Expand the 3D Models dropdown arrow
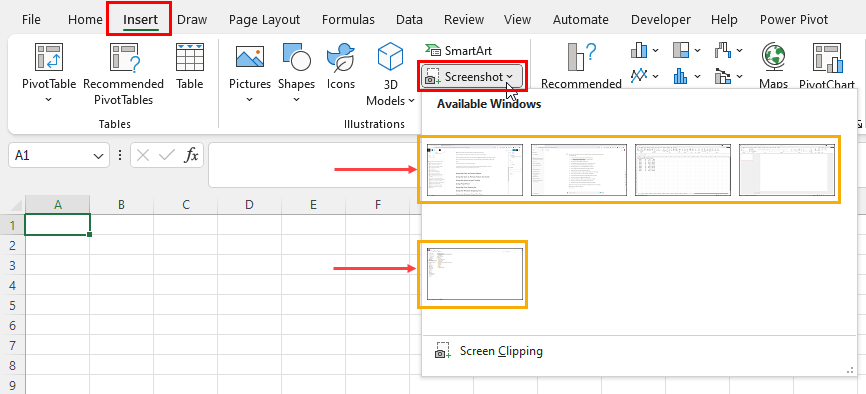This screenshot has width=866, height=394. (x=411, y=101)
